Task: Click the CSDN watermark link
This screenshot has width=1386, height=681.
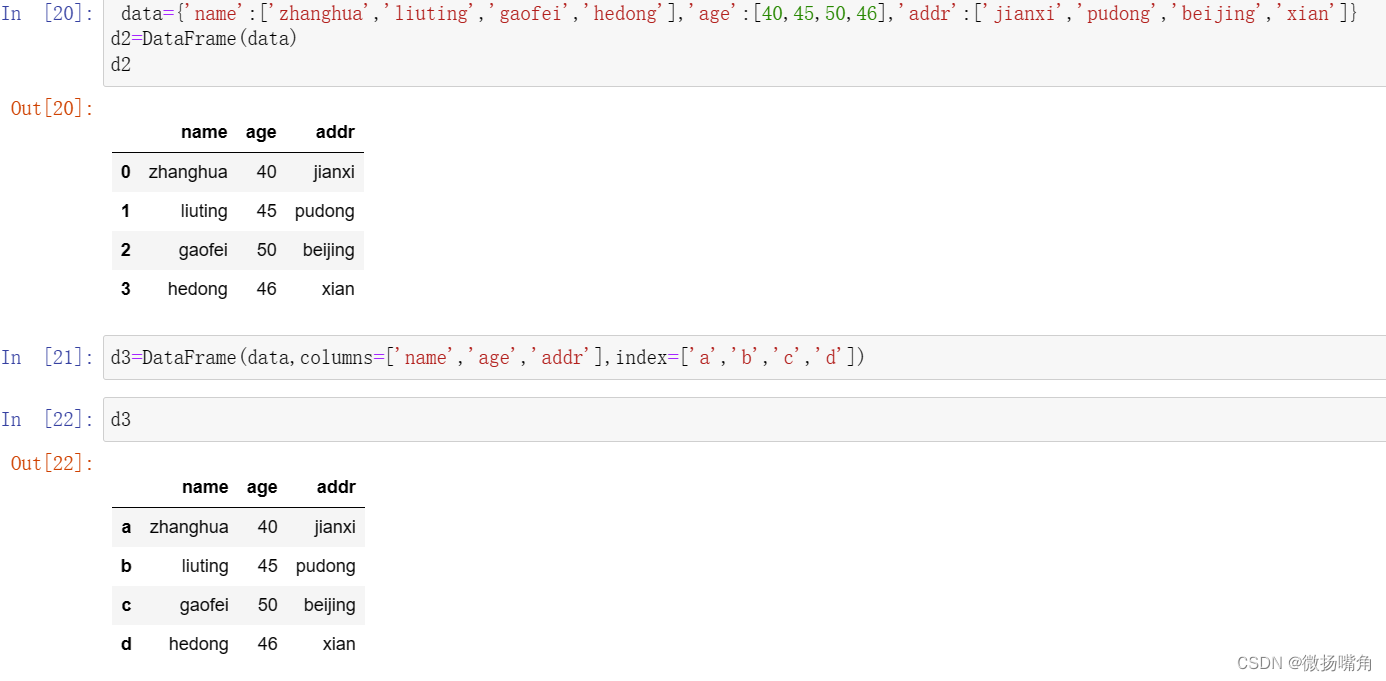Action: pos(1262,662)
